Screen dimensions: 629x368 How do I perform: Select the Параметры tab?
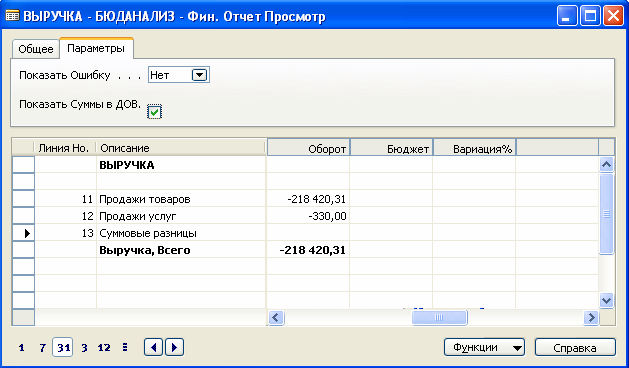point(96,48)
